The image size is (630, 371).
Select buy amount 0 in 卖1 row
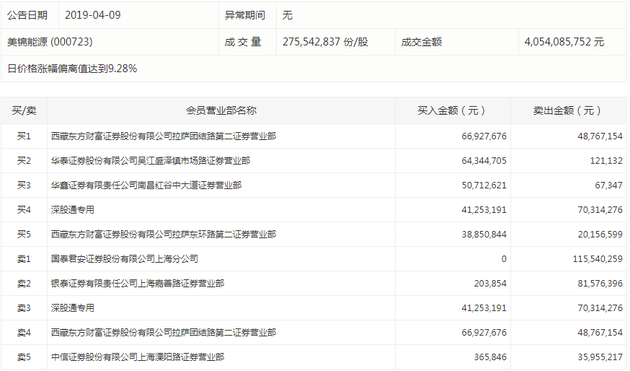pyautogui.click(x=504, y=259)
